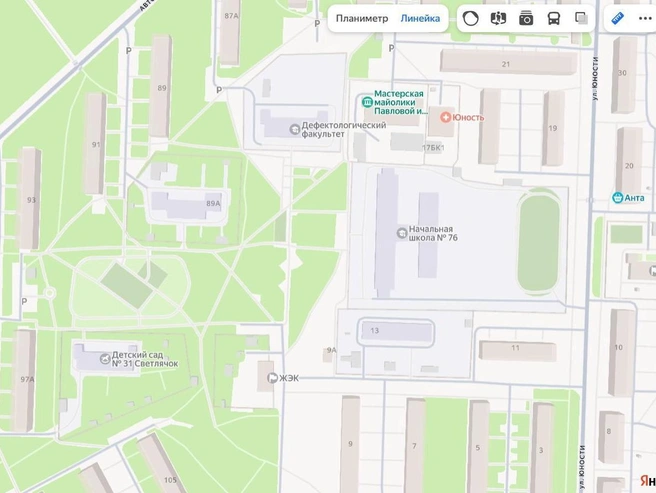Show photos layer camera icon

526,18
